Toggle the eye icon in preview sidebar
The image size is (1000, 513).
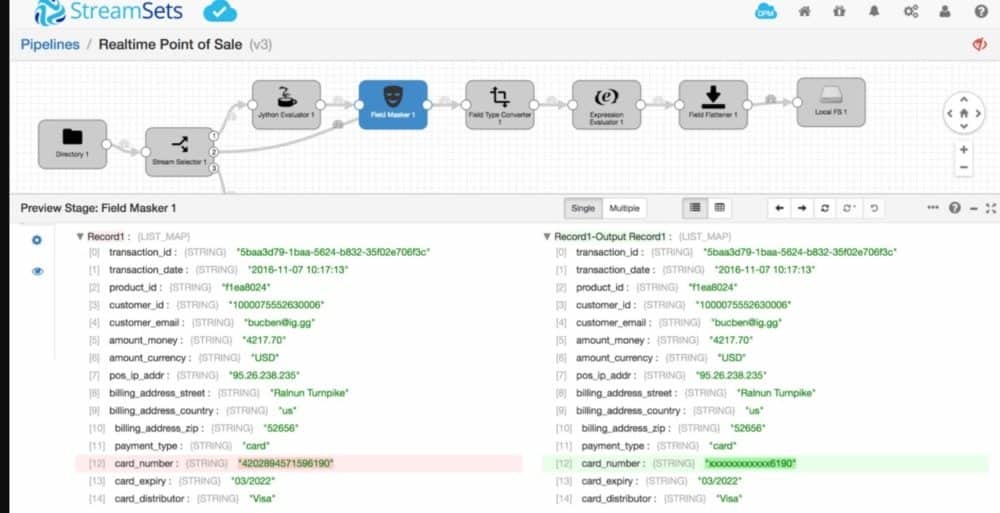click(37, 271)
